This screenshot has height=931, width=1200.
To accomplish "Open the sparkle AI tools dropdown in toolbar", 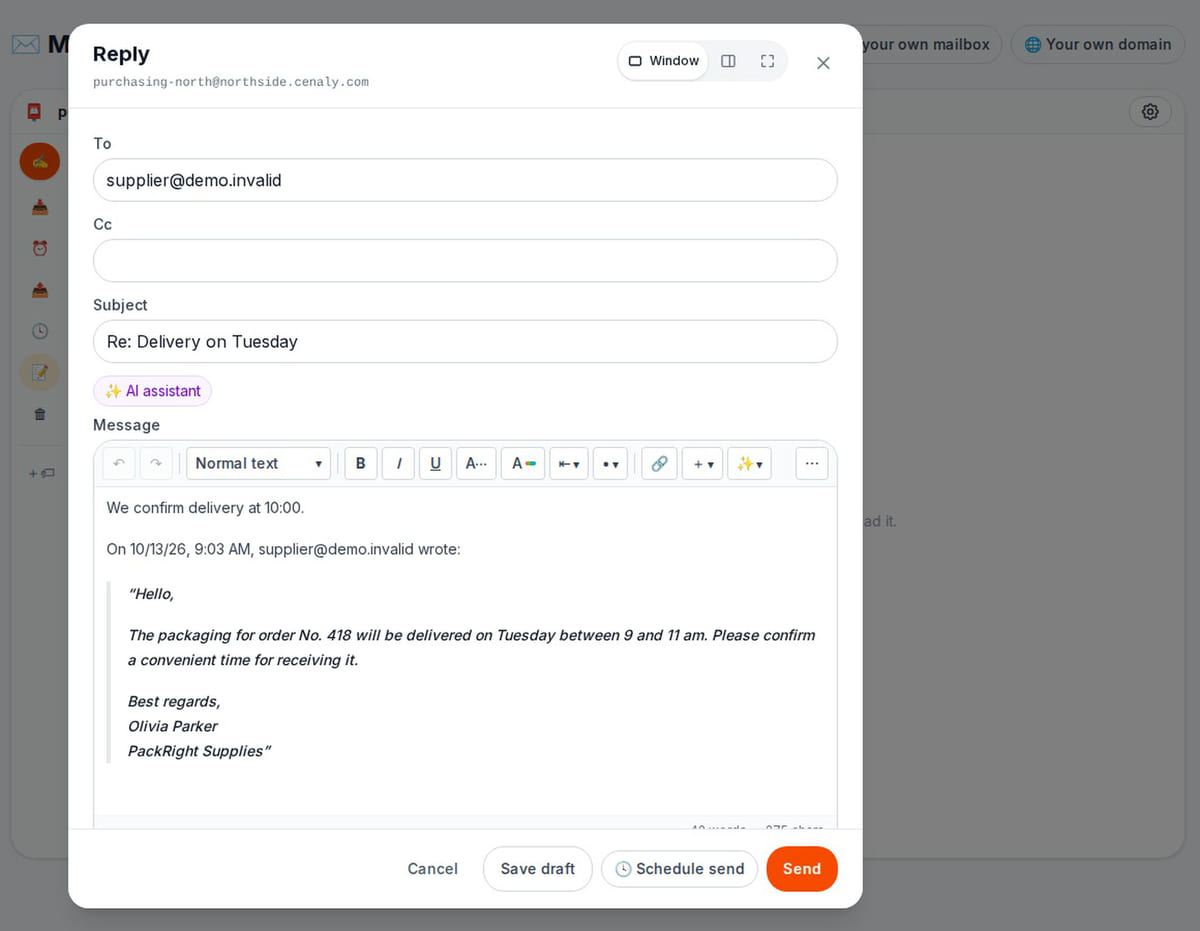I will coord(749,463).
